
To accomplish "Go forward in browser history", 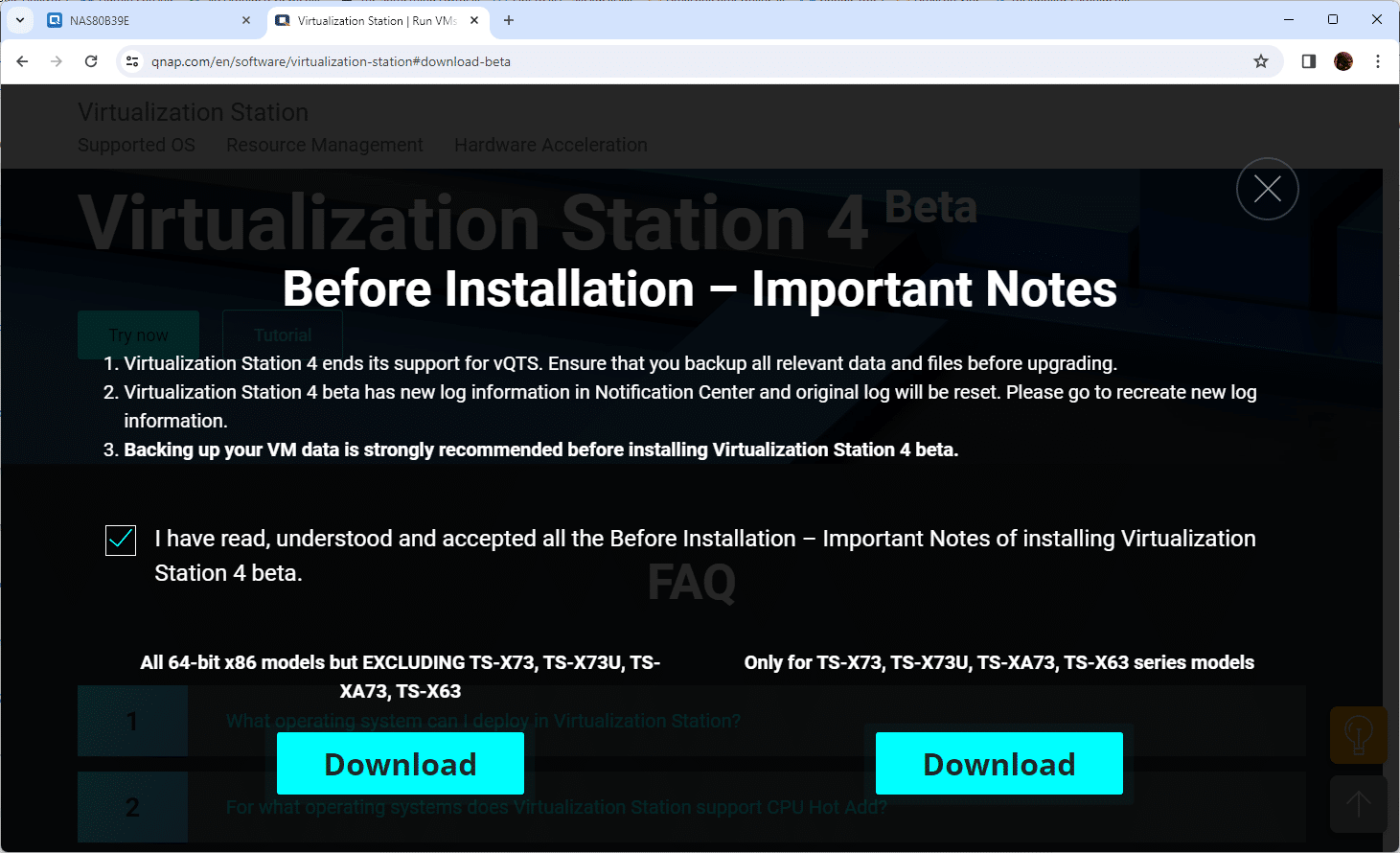I will tap(57, 61).
